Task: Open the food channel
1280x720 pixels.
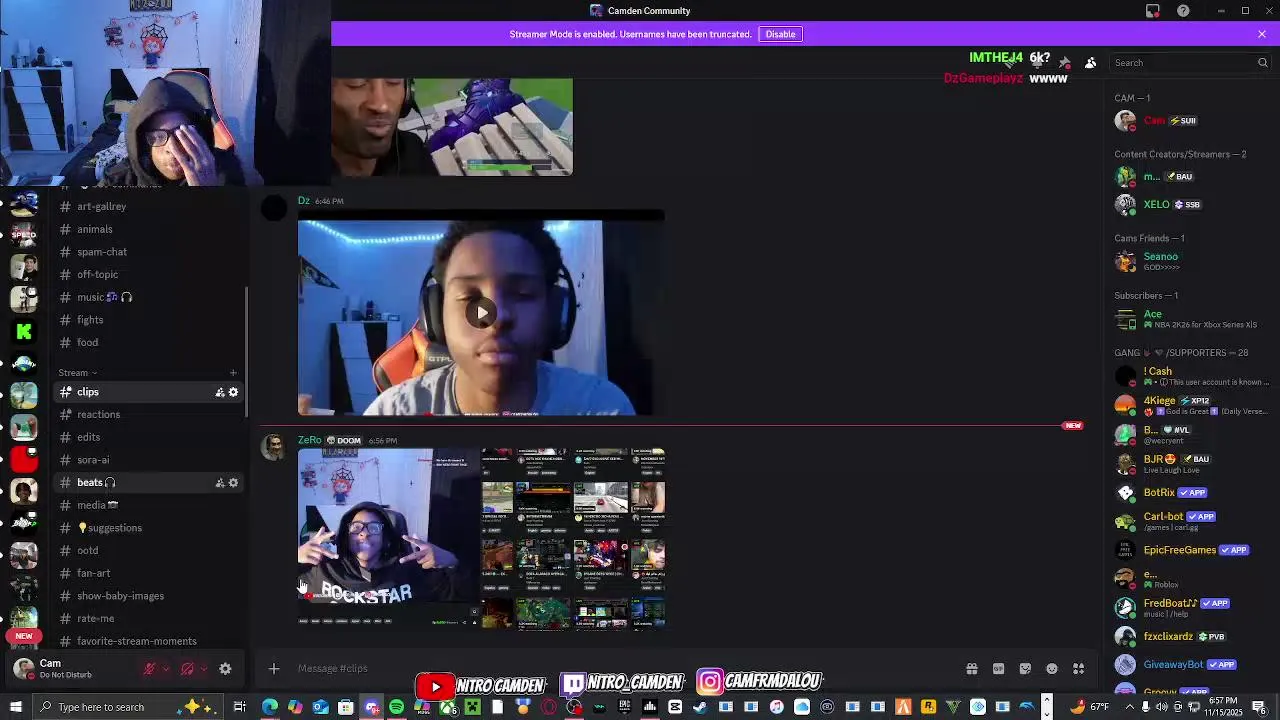Action: [148, 342]
